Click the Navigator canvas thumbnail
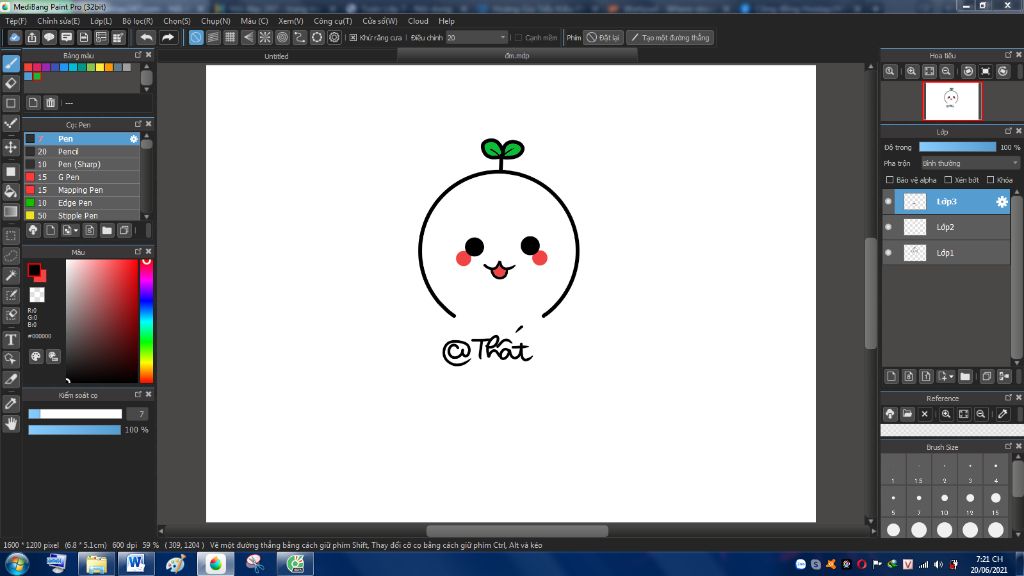 (x=952, y=101)
